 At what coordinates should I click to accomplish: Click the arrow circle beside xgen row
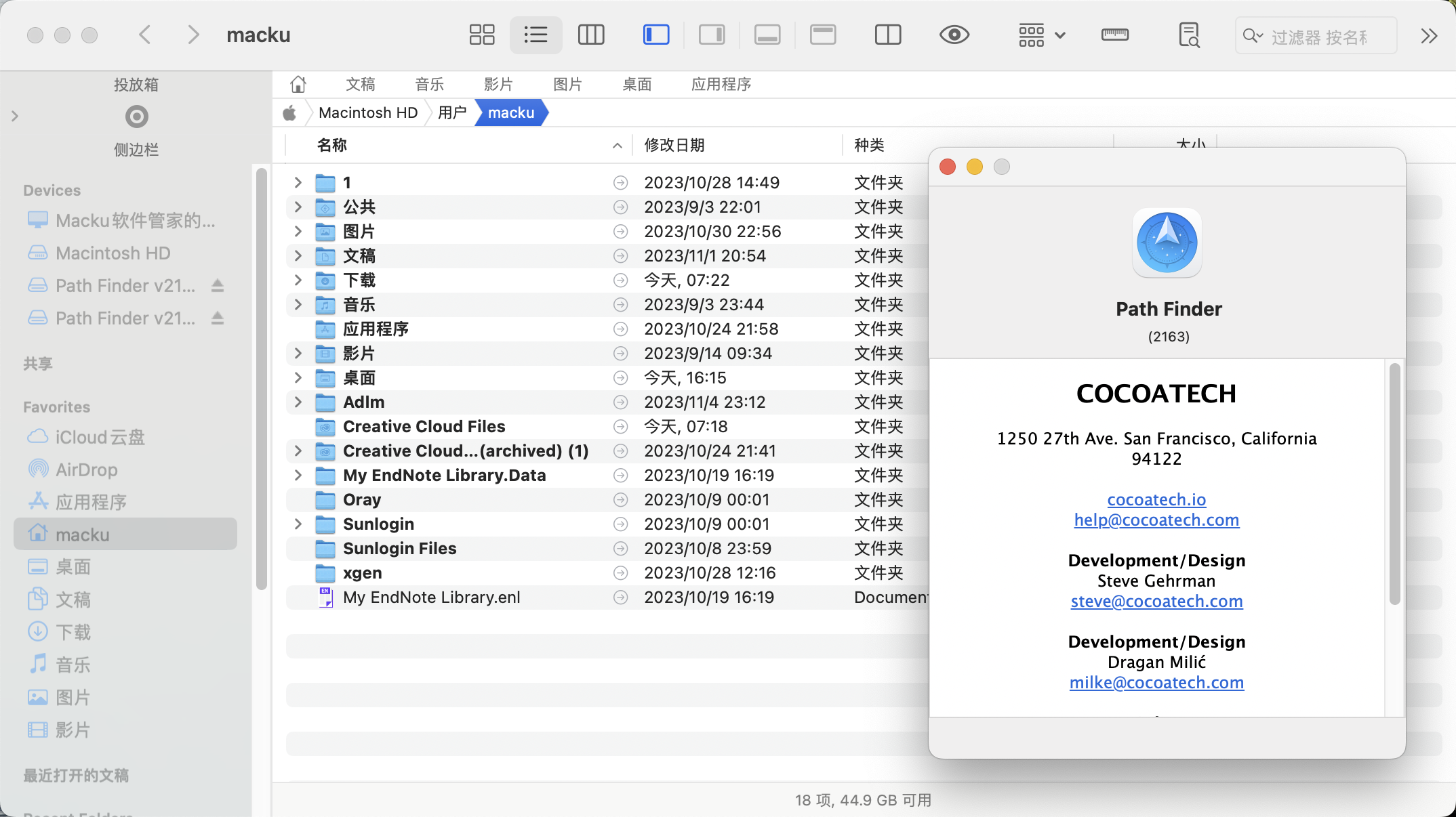(x=620, y=573)
